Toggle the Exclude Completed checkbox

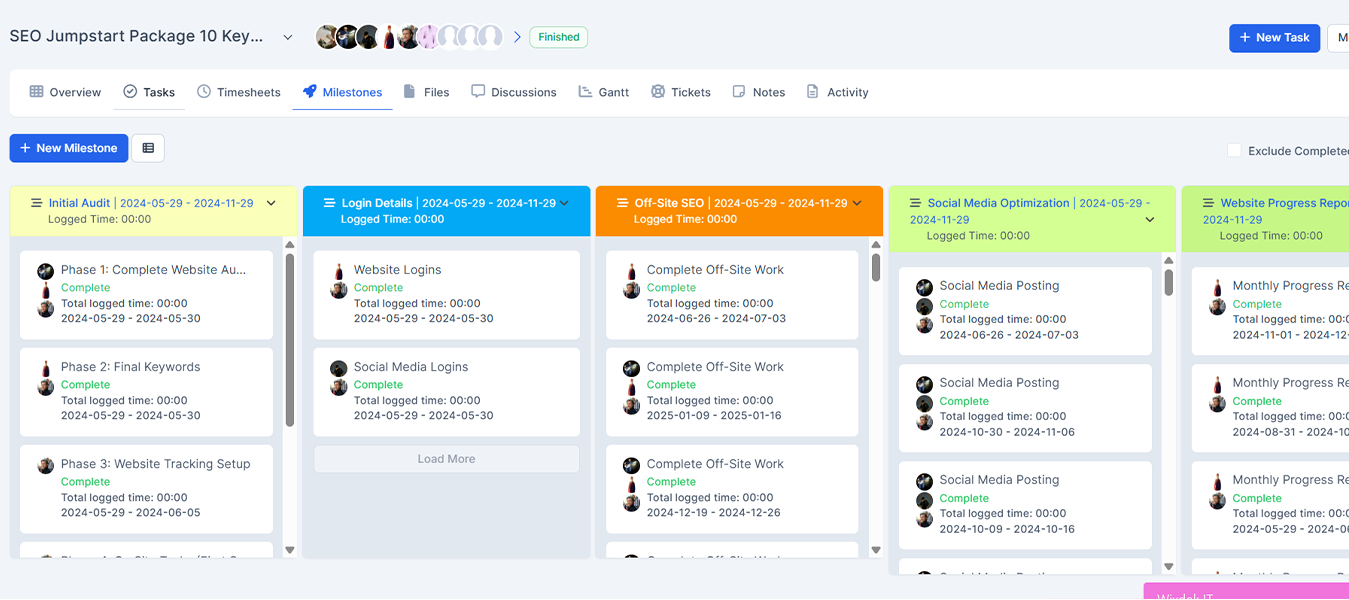click(x=1234, y=150)
